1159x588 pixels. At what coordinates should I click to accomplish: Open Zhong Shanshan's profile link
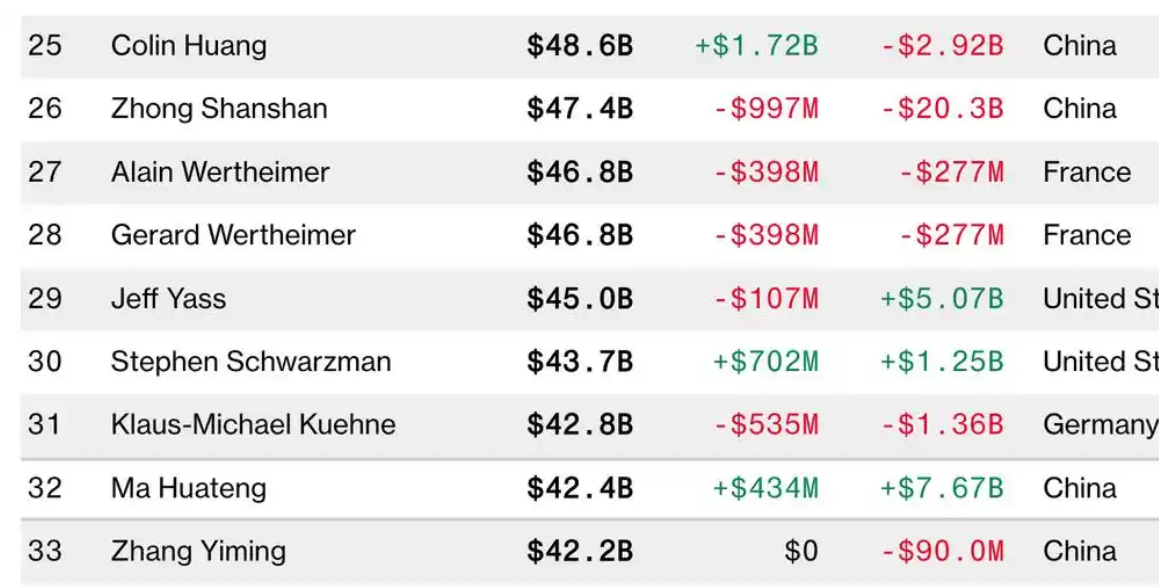tap(219, 109)
